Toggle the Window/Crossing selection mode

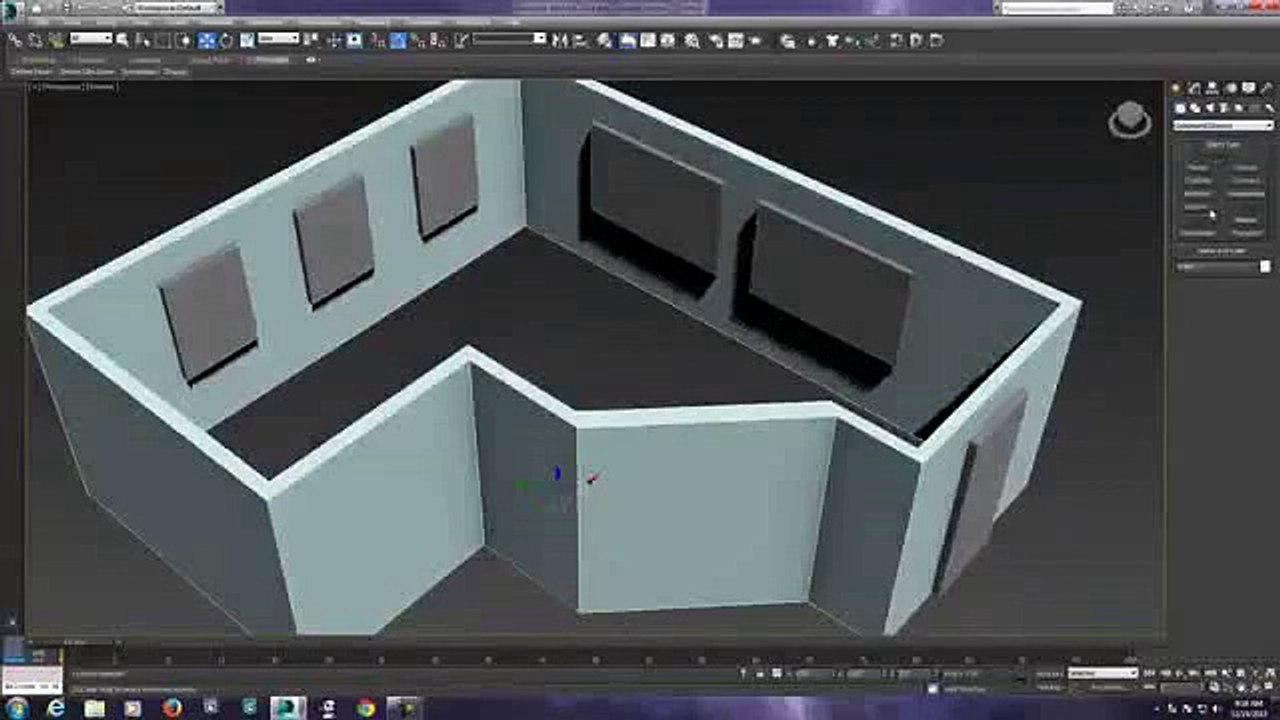pyautogui.click(x=183, y=41)
